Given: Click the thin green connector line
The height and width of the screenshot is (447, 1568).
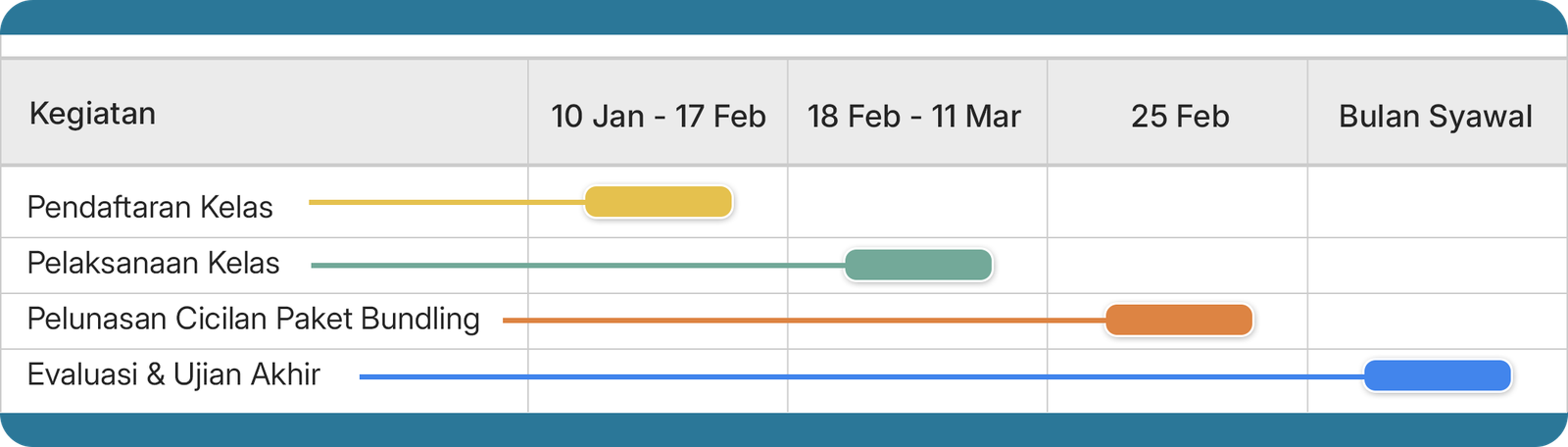Looking at the screenshot, I should point(578,265).
